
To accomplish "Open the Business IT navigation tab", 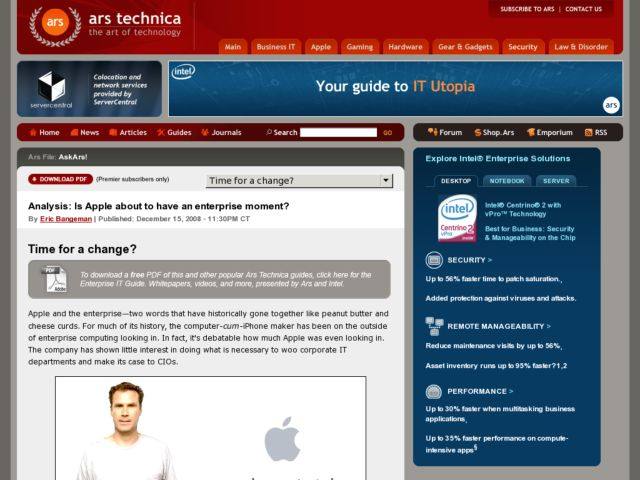I will (276, 47).
